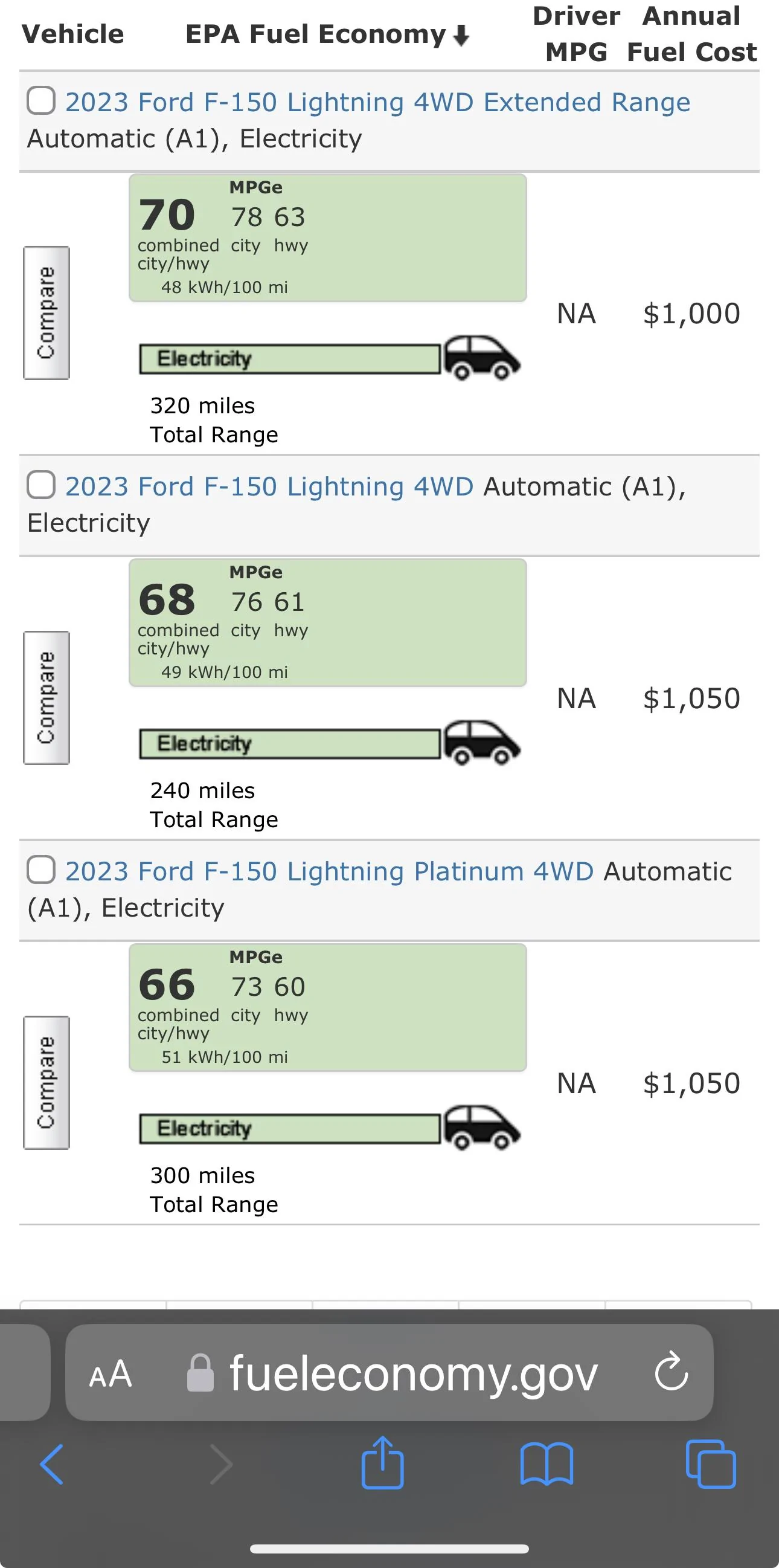Reload the fueleconomy.gov page
The image size is (779, 1568).
[671, 1373]
